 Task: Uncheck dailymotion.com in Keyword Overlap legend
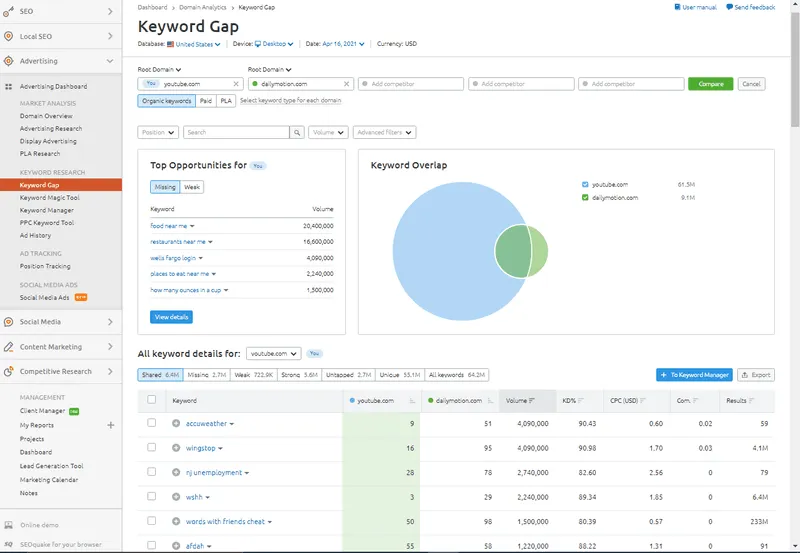585,197
